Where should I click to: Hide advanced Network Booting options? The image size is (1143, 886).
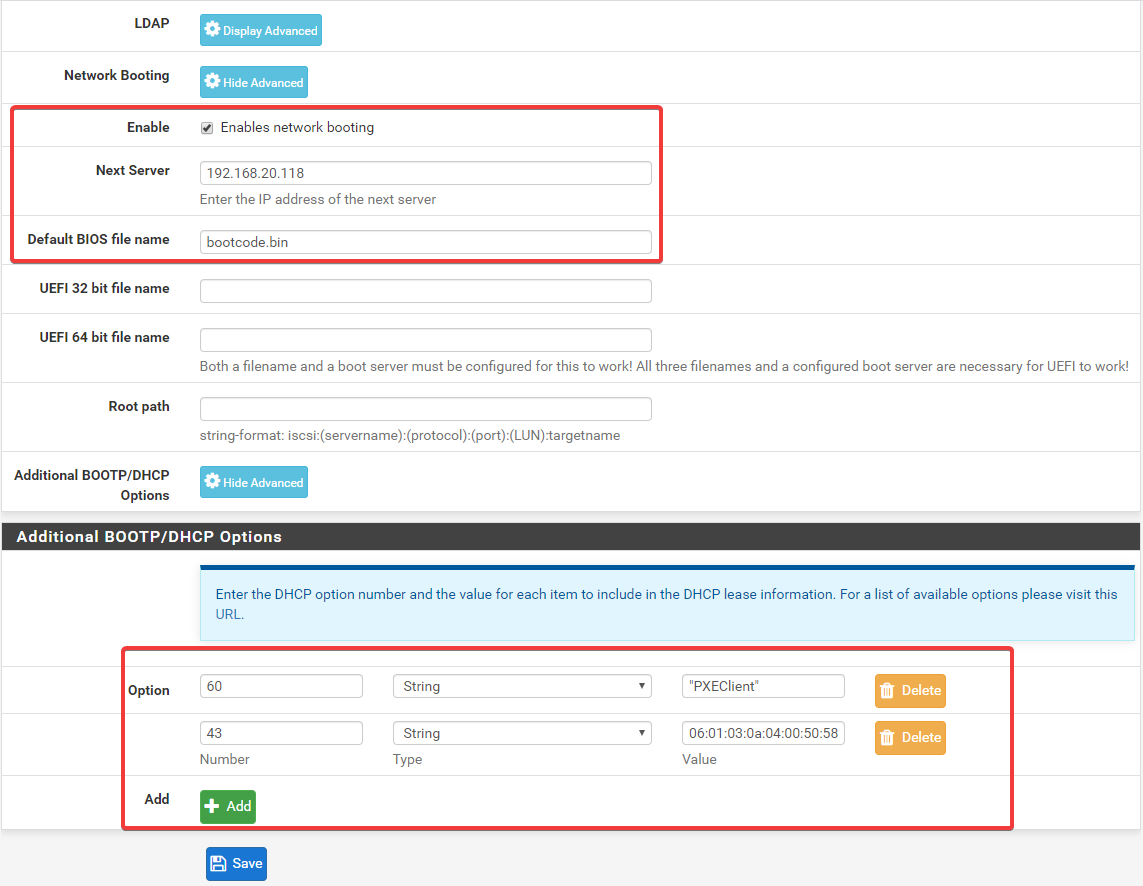coord(253,82)
